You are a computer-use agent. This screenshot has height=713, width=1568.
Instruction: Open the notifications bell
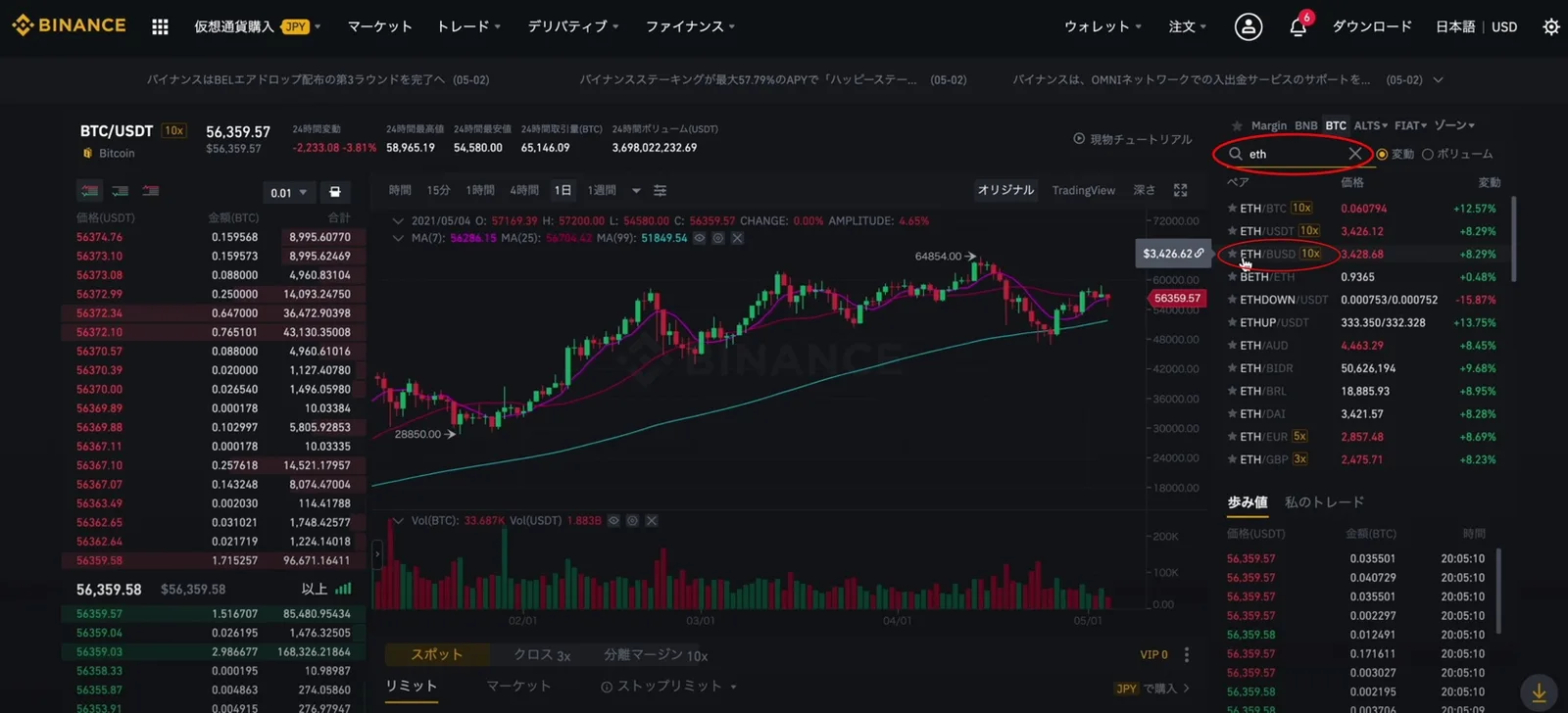point(1298,26)
